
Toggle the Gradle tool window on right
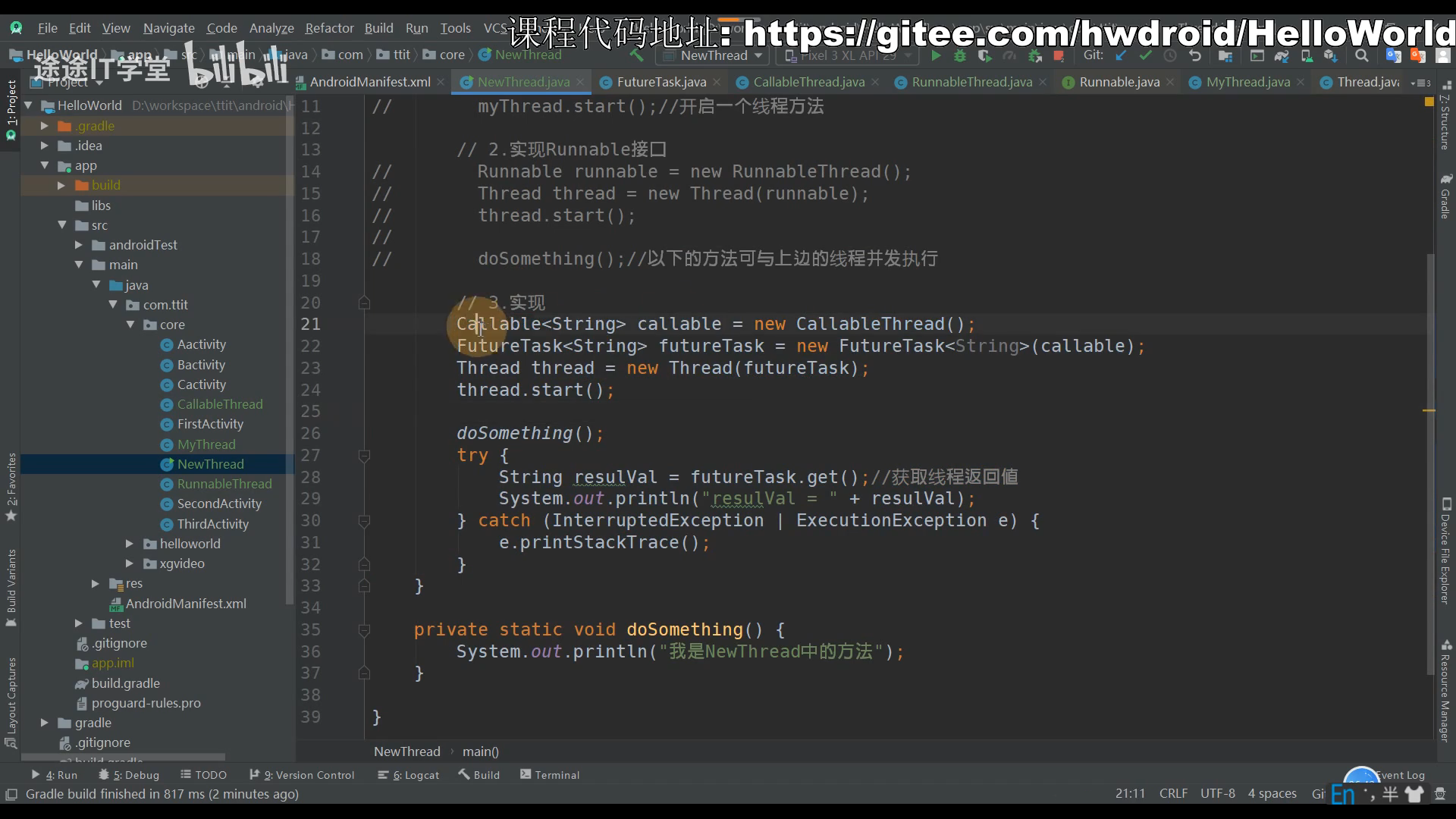1445,196
